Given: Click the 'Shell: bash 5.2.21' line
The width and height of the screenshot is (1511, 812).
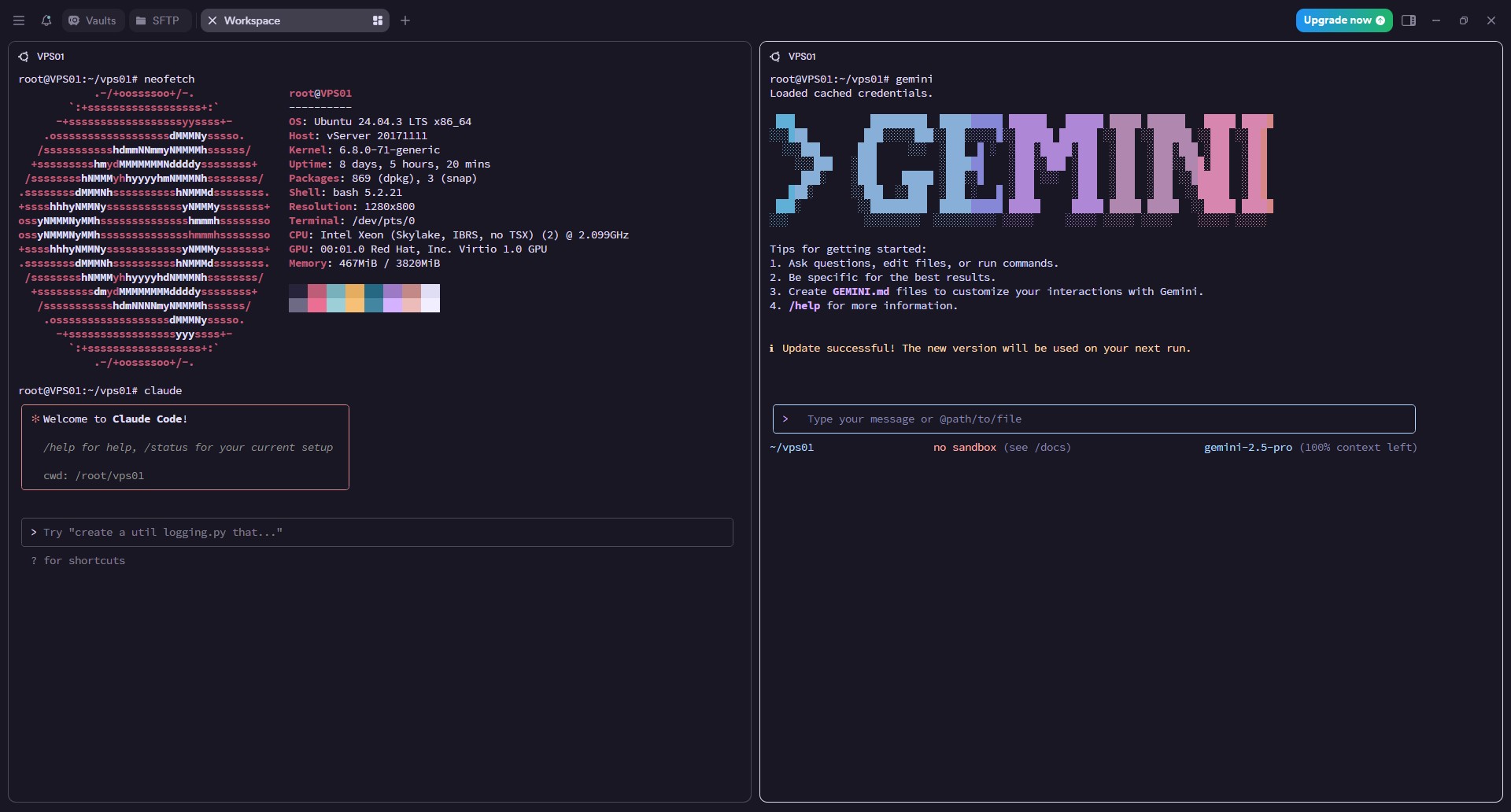Looking at the screenshot, I should pyautogui.click(x=345, y=192).
